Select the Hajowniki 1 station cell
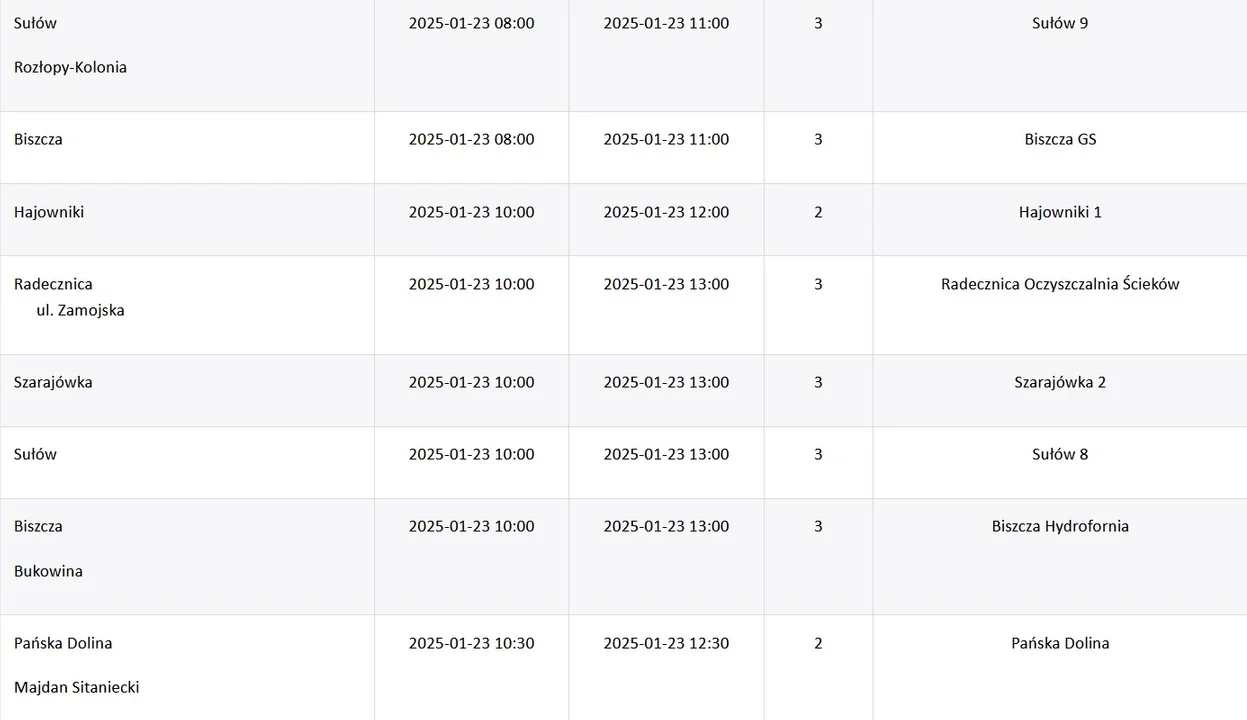The image size is (1247, 720). [1060, 219]
